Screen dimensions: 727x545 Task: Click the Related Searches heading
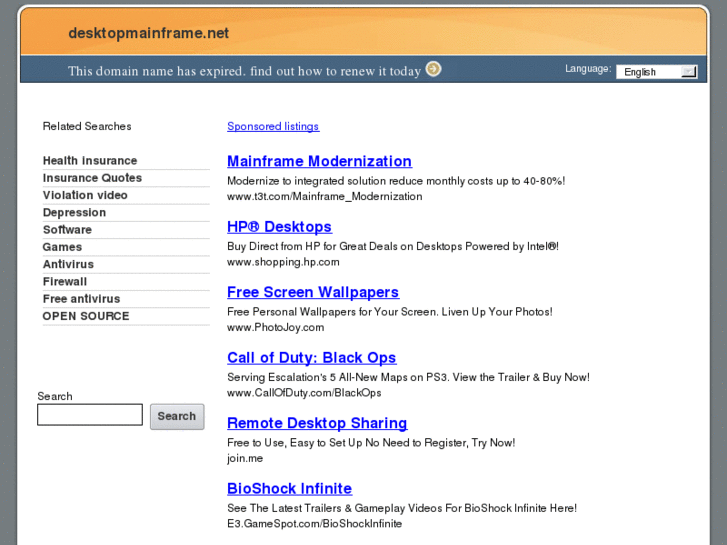click(x=87, y=126)
